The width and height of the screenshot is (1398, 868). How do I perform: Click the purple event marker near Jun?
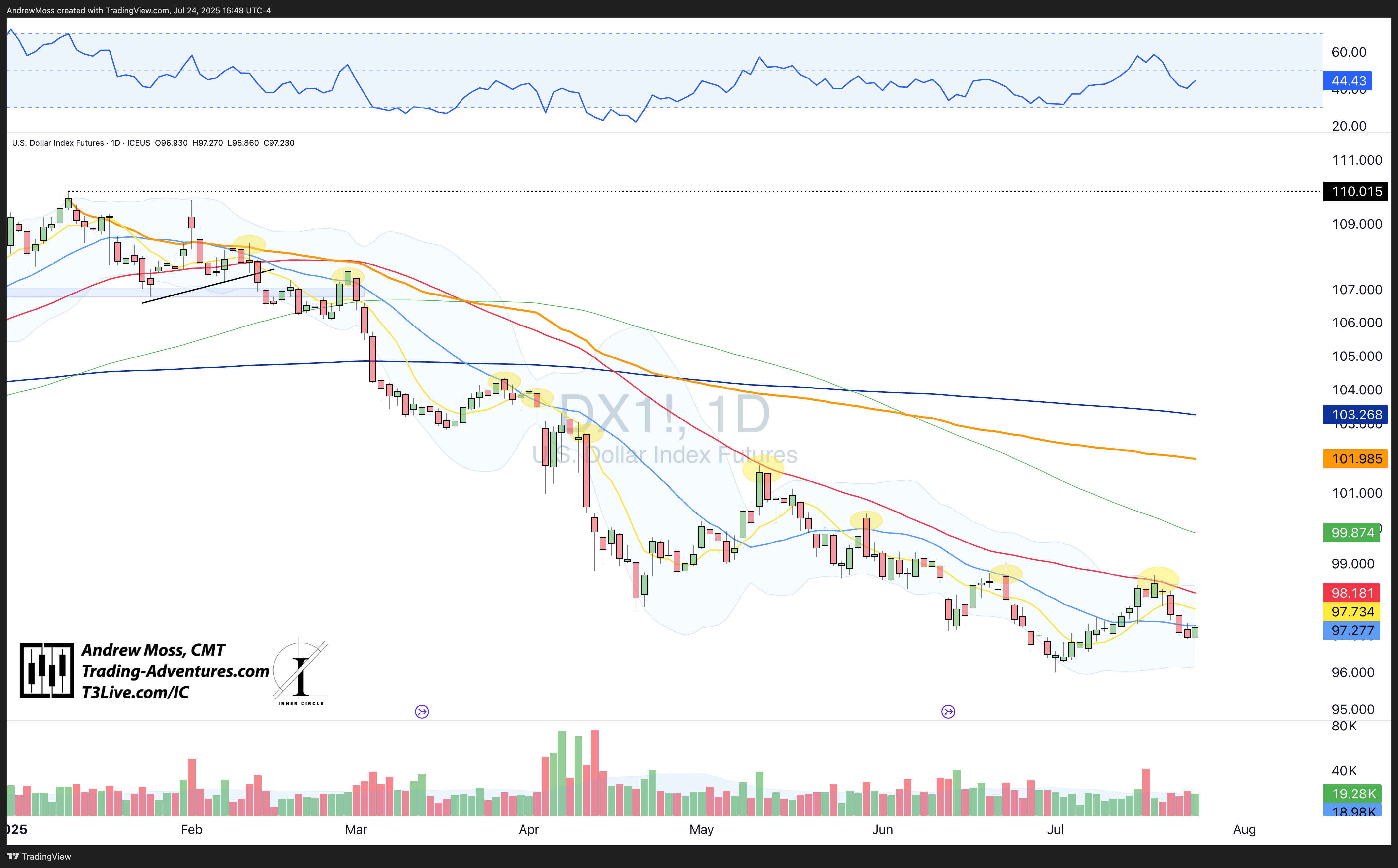coord(948,712)
